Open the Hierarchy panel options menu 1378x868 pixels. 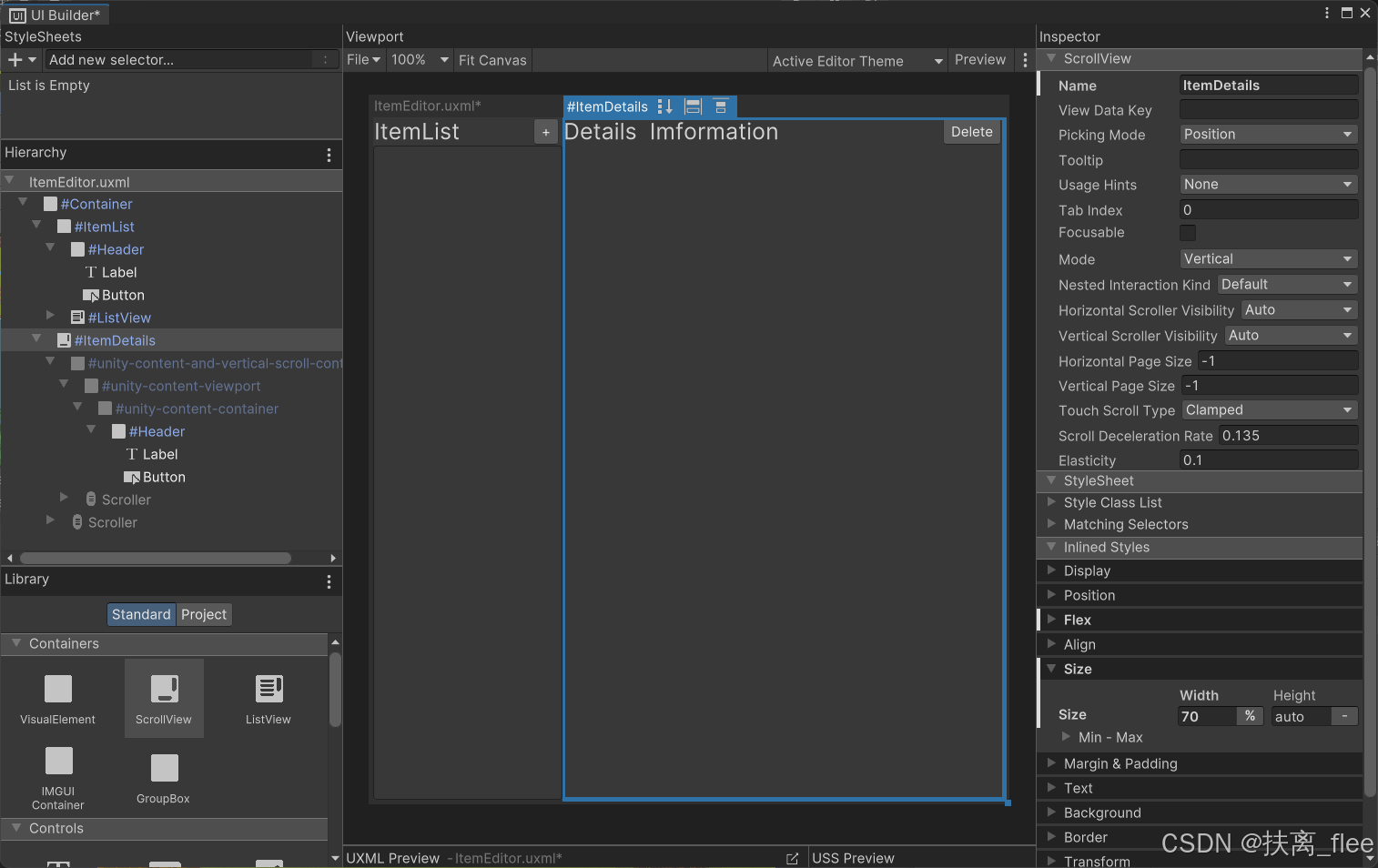click(x=329, y=155)
